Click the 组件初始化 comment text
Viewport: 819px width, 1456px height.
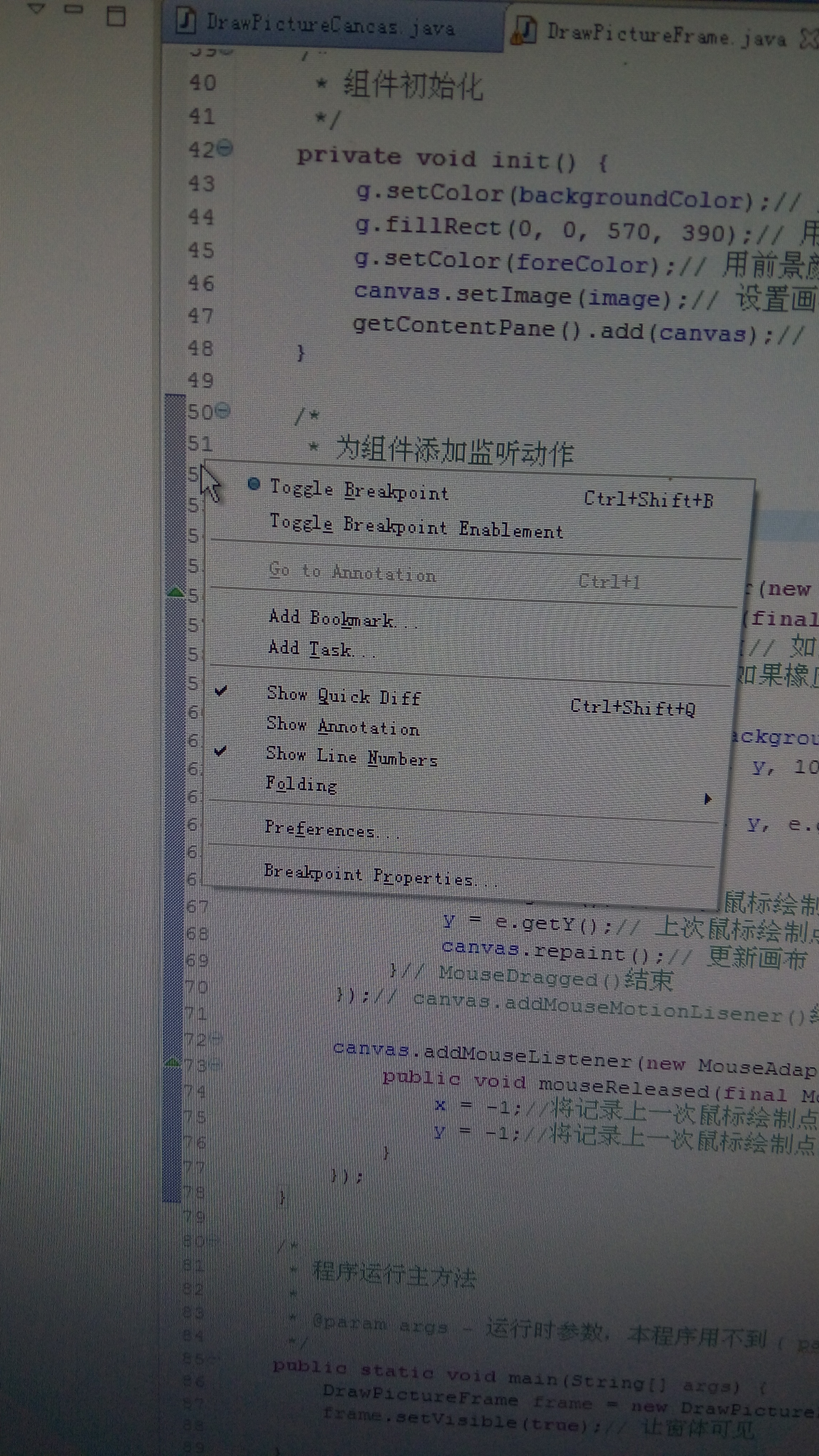point(413,86)
